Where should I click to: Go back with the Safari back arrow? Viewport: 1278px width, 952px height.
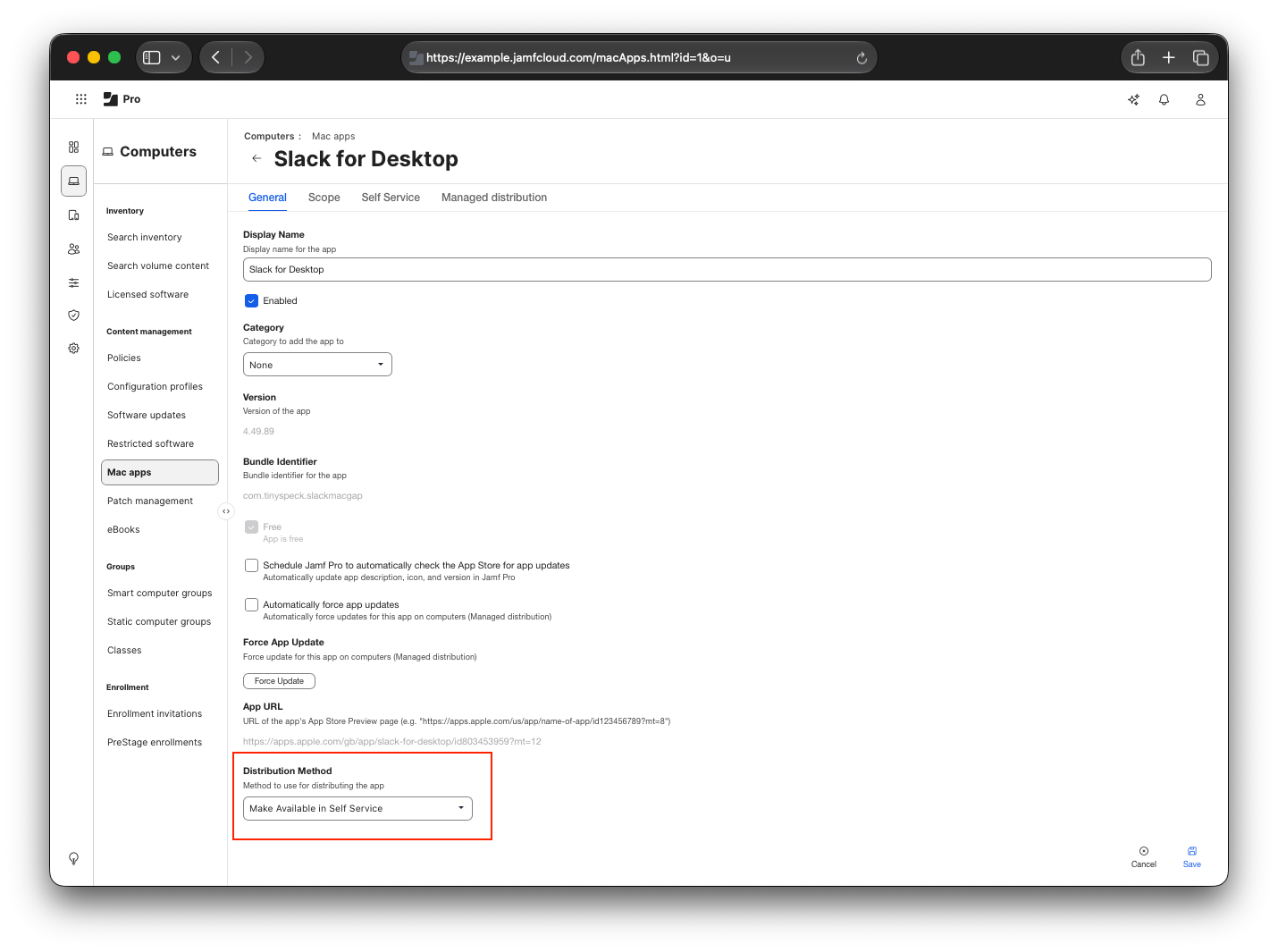pyautogui.click(x=215, y=57)
